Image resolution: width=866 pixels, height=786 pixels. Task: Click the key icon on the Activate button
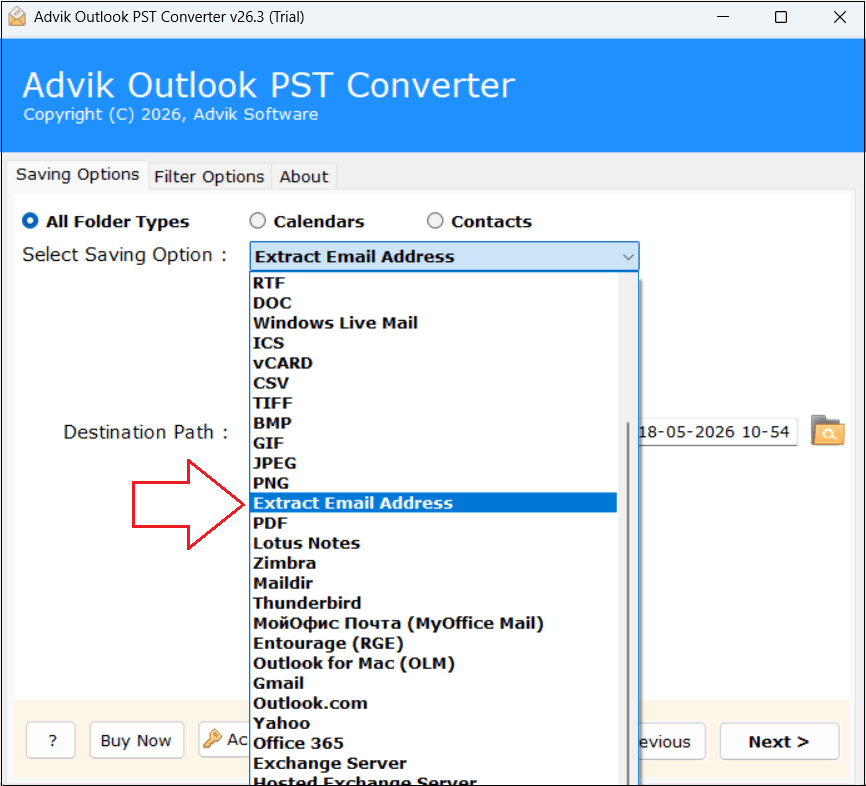(x=212, y=738)
